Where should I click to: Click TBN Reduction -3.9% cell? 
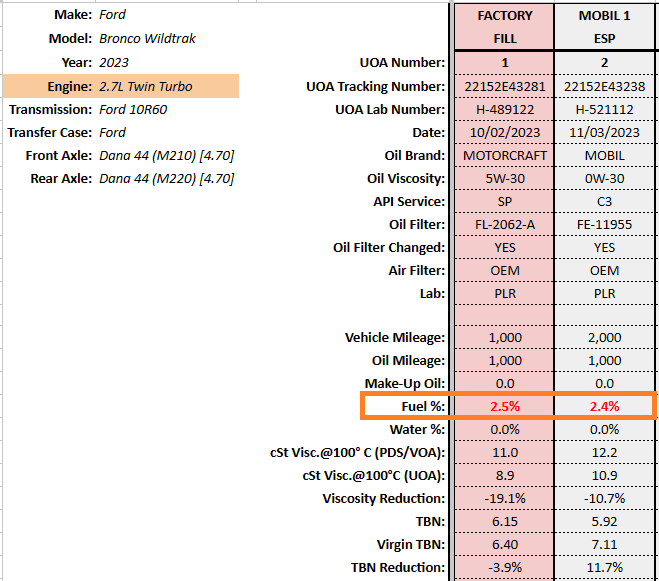pyautogui.click(x=504, y=568)
